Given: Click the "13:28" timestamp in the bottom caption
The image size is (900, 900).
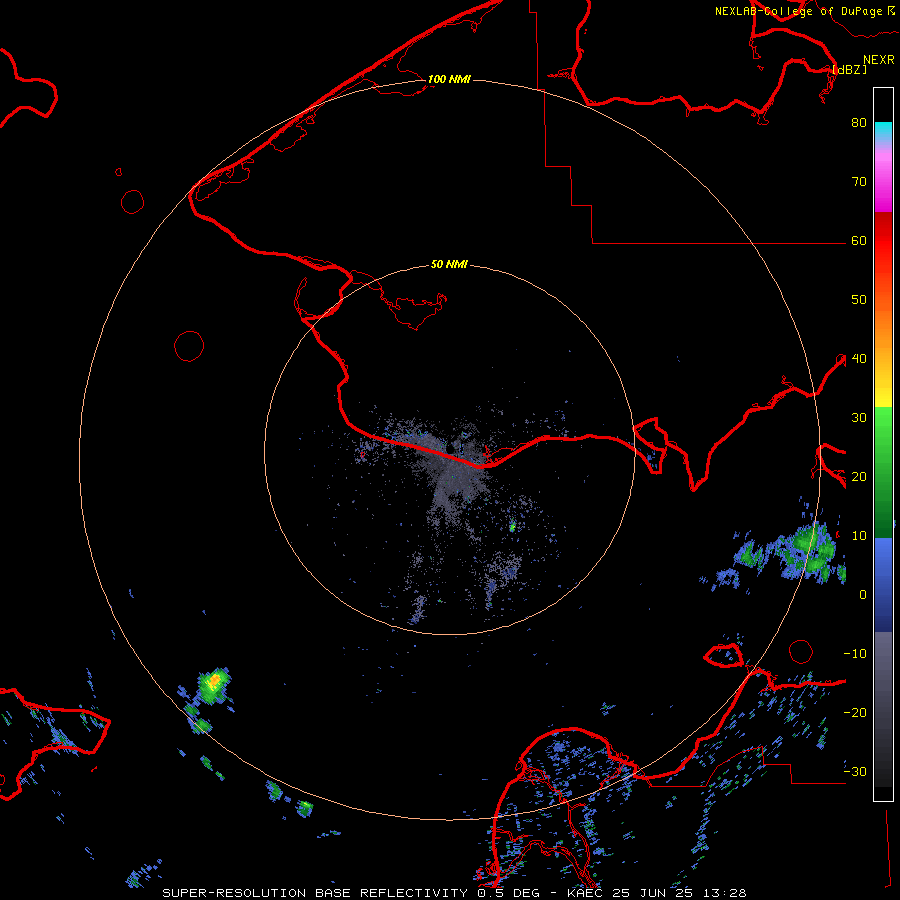Looking at the screenshot, I should [724, 893].
